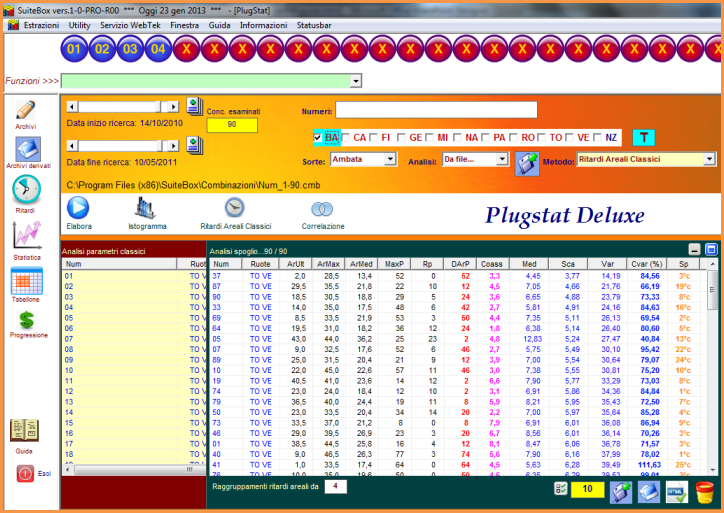This screenshot has height=513, width=724.
Task: Sort table by Coass column header
Action: coord(491,264)
